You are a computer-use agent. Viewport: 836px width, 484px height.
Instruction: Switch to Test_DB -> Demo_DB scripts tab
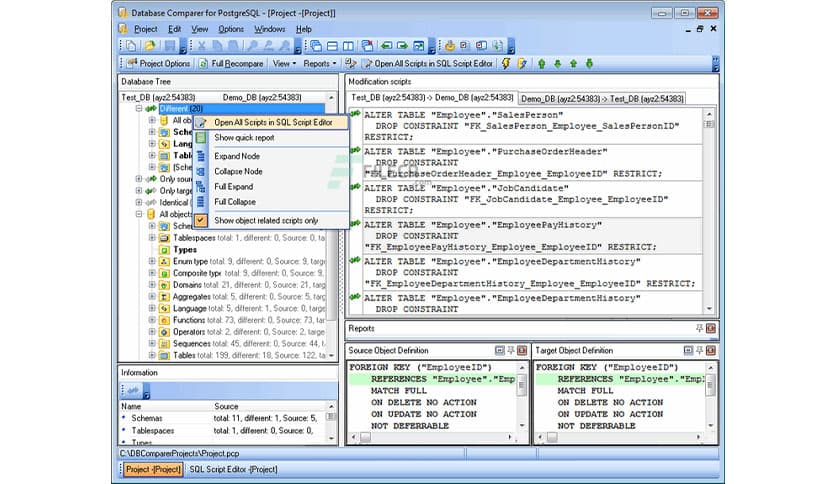(x=432, y=98)
